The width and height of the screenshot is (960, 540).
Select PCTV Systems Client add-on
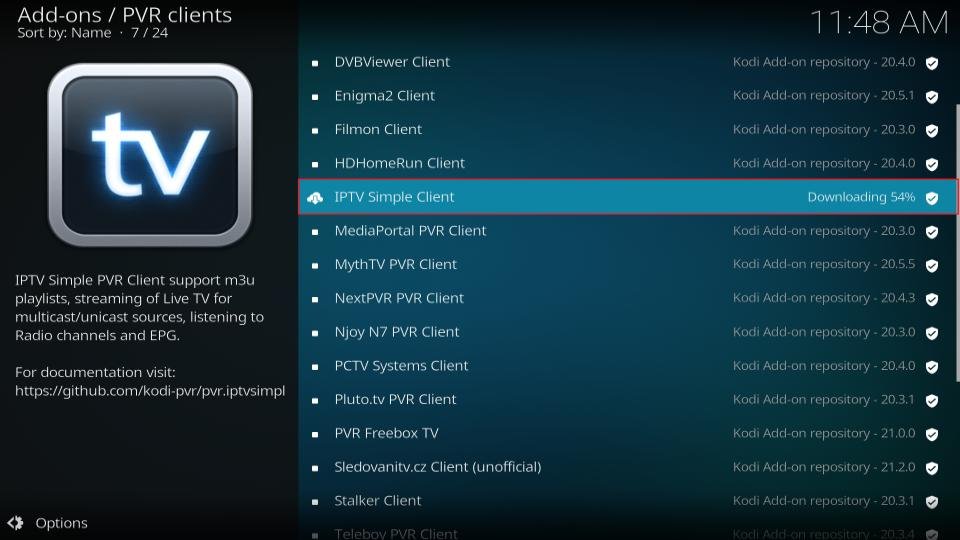coord(627,366)
